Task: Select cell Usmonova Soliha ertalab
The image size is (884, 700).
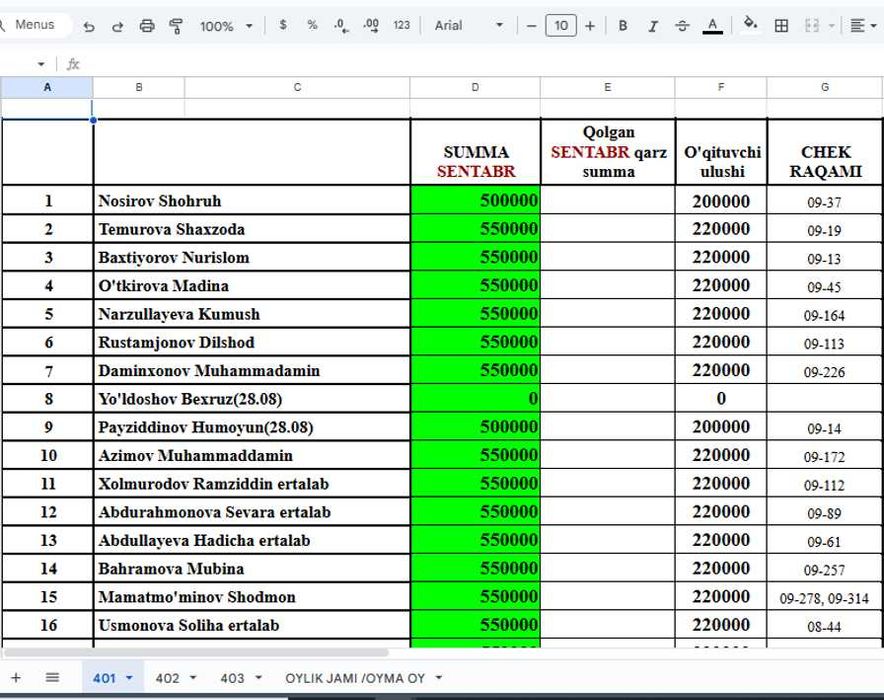Action: 252,625
